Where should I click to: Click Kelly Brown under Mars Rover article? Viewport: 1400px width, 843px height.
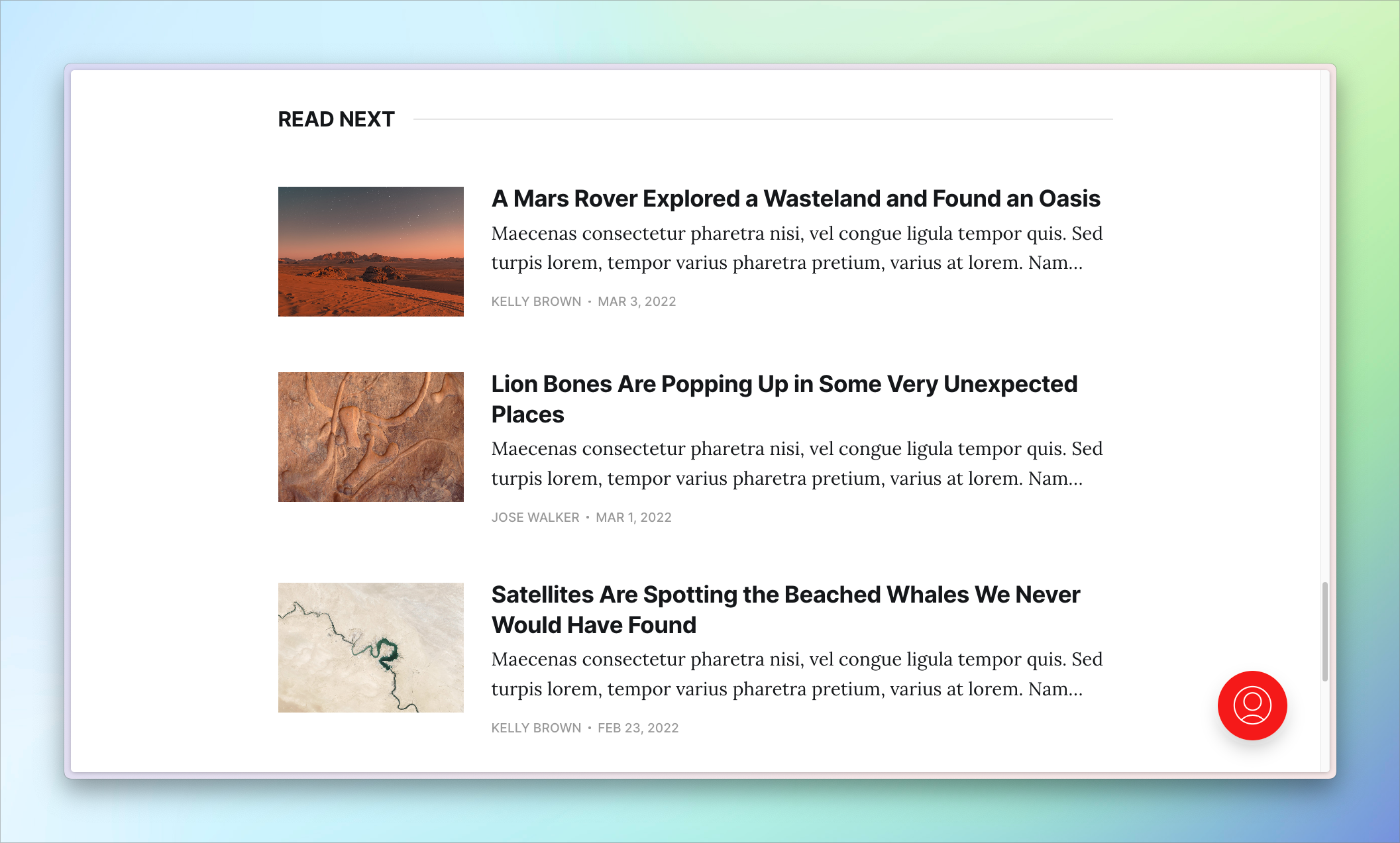point(536,301)
